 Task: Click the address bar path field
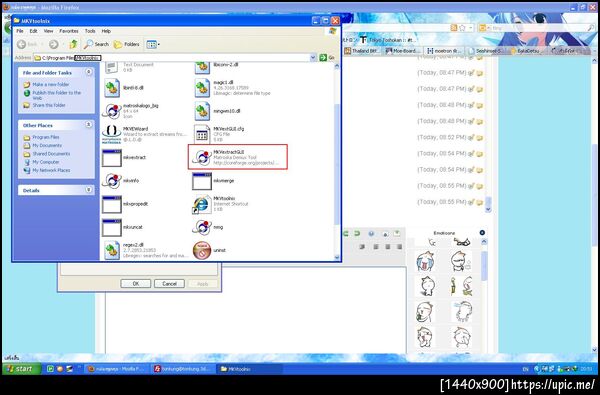click(x=171, y=58)
